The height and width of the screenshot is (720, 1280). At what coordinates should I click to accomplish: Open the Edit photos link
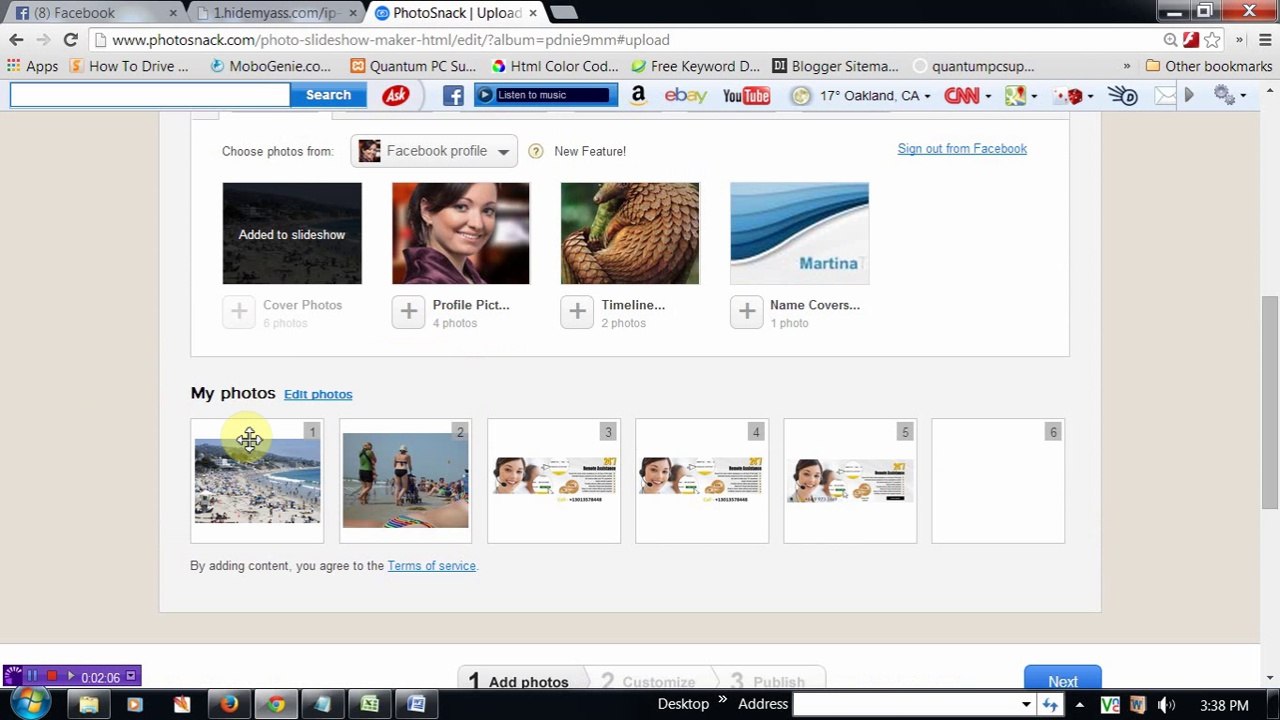coord(318,394)
